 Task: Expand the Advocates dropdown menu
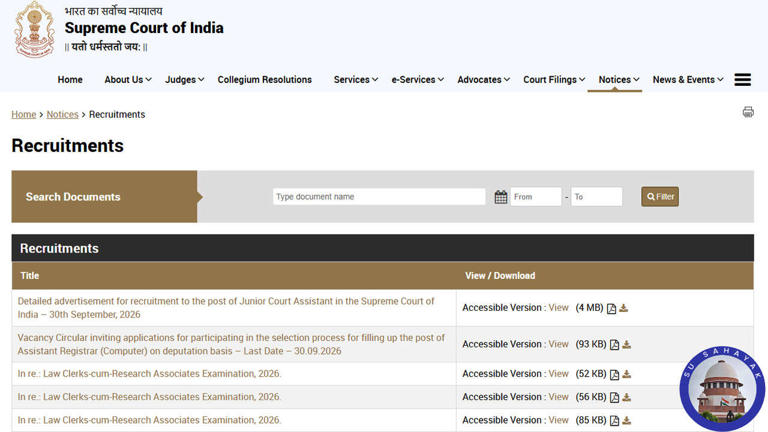pyautogui.click(x=483, y=79)
